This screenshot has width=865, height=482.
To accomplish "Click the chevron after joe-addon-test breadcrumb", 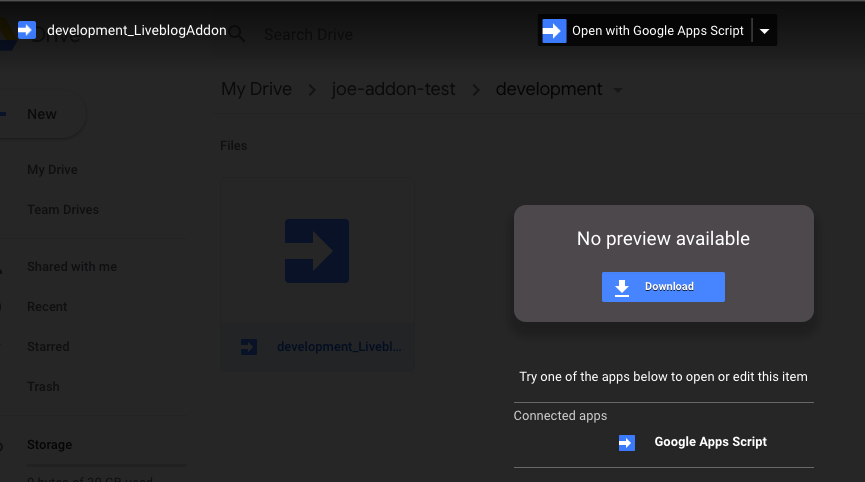I will point(476,90).
